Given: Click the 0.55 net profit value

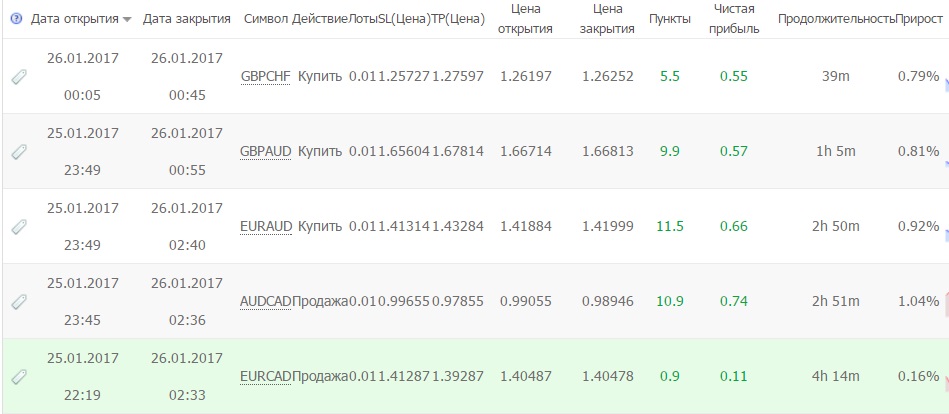Looking at the screenshot, I should [x=734, y=76].
